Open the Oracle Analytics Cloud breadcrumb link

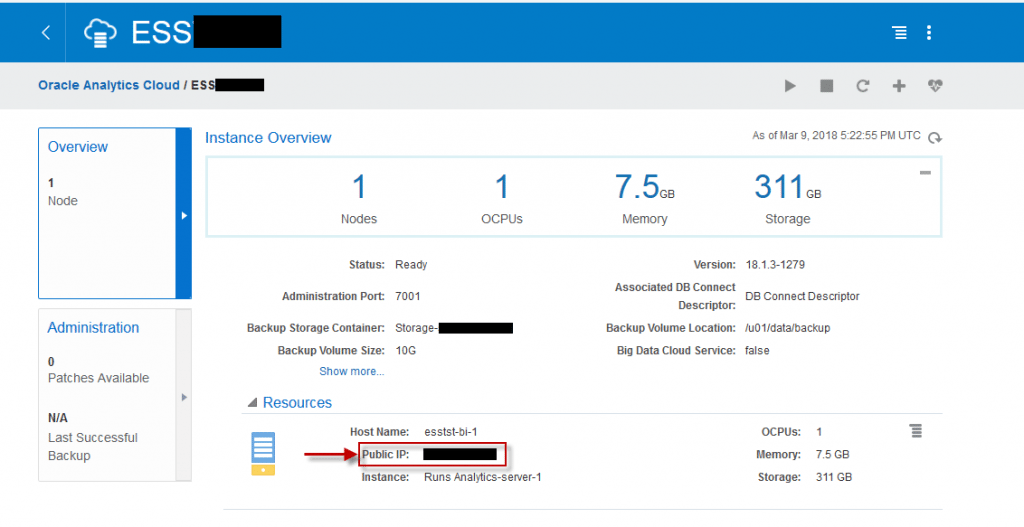tap(108, 85)
